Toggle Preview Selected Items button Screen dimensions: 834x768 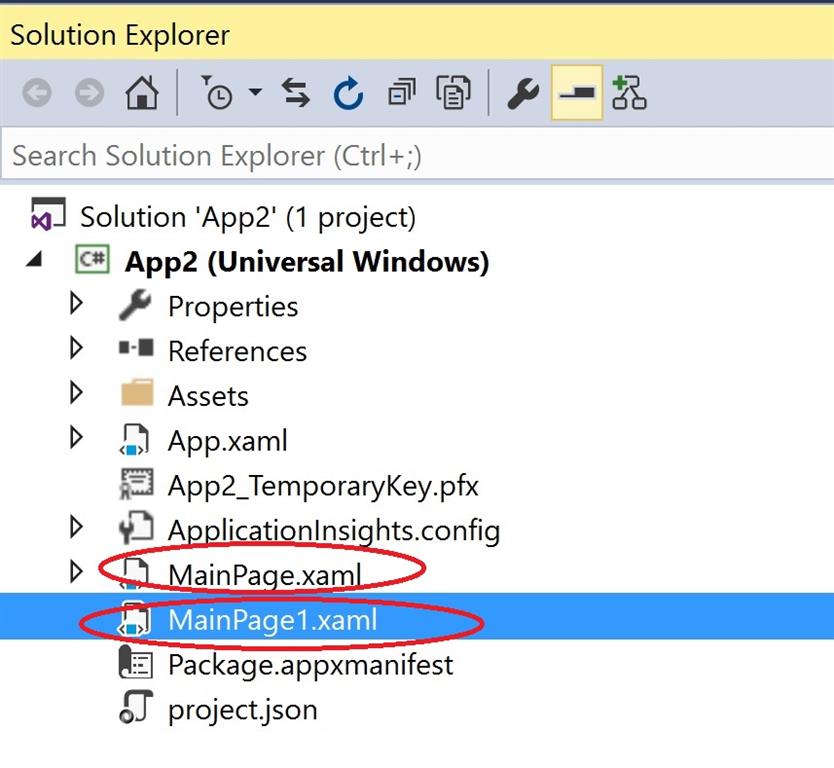[x=577, y=93]
